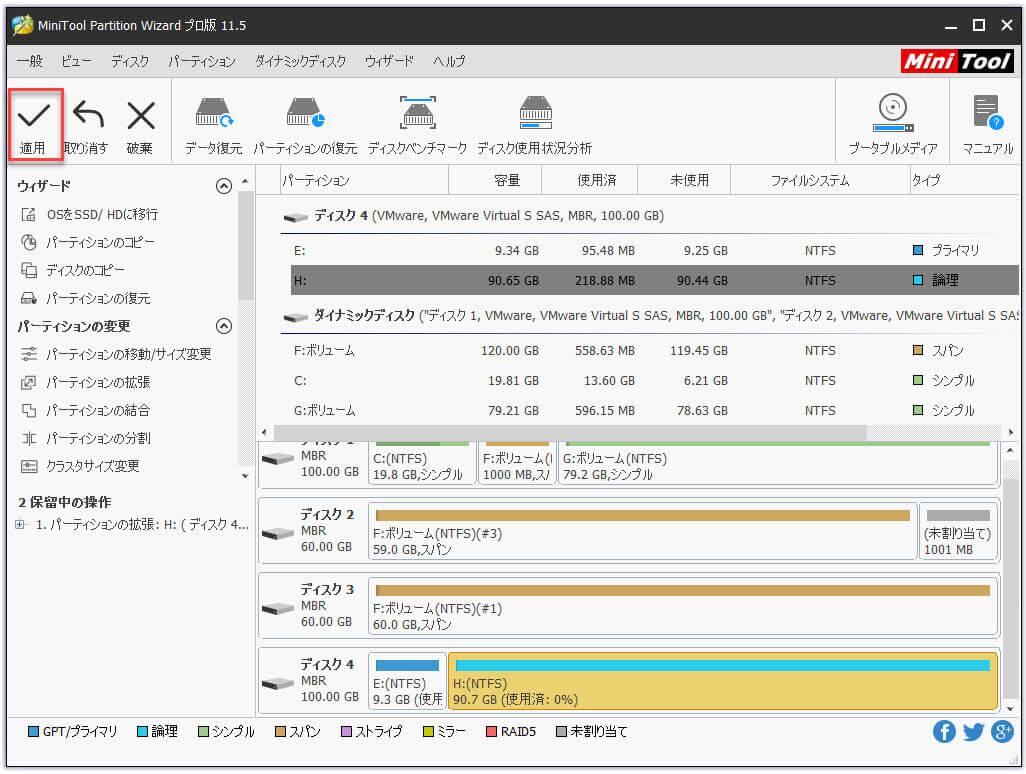Collapse the パーティションの変更 section

224,326
